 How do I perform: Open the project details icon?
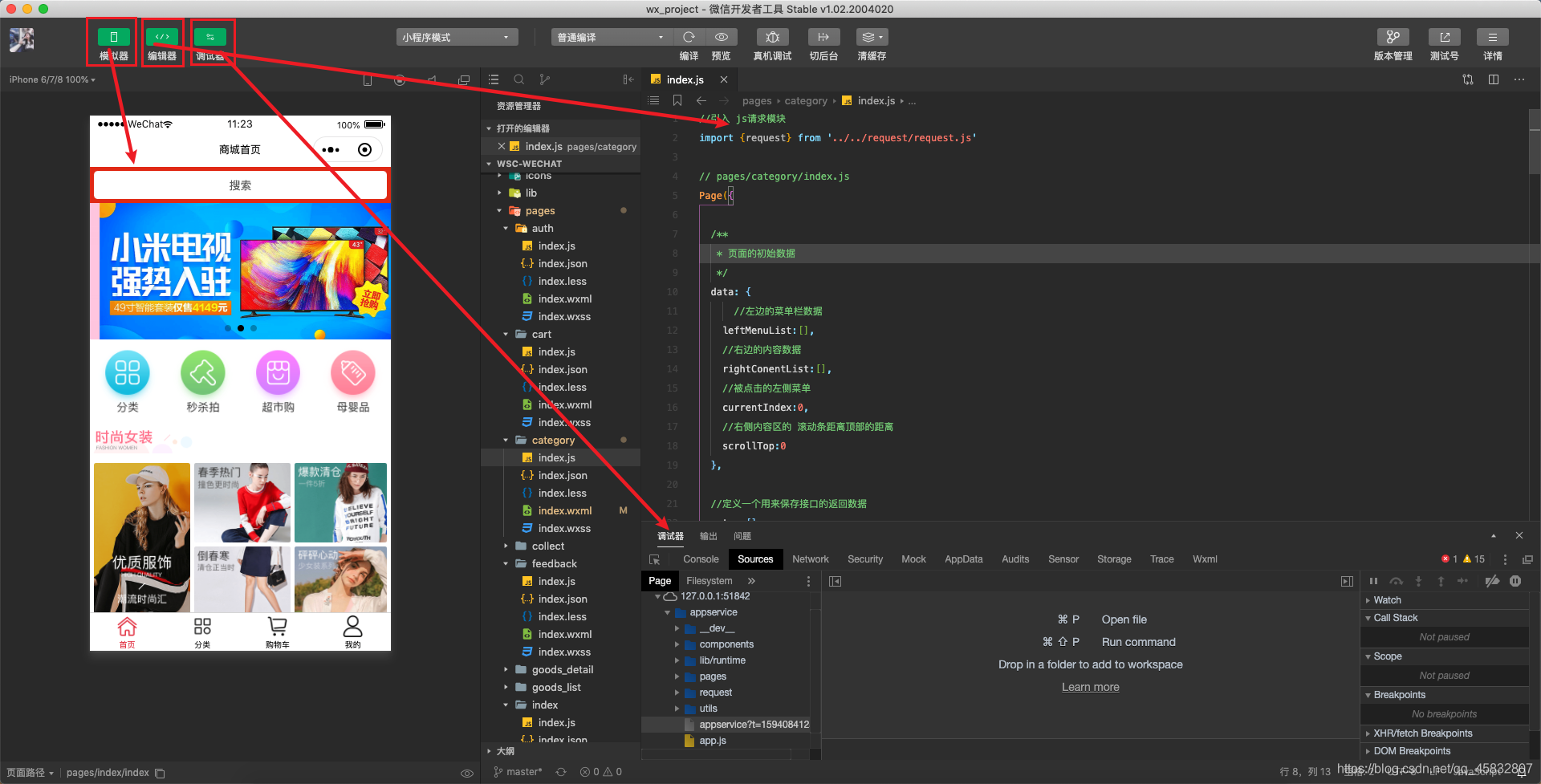click(1493, 37)
